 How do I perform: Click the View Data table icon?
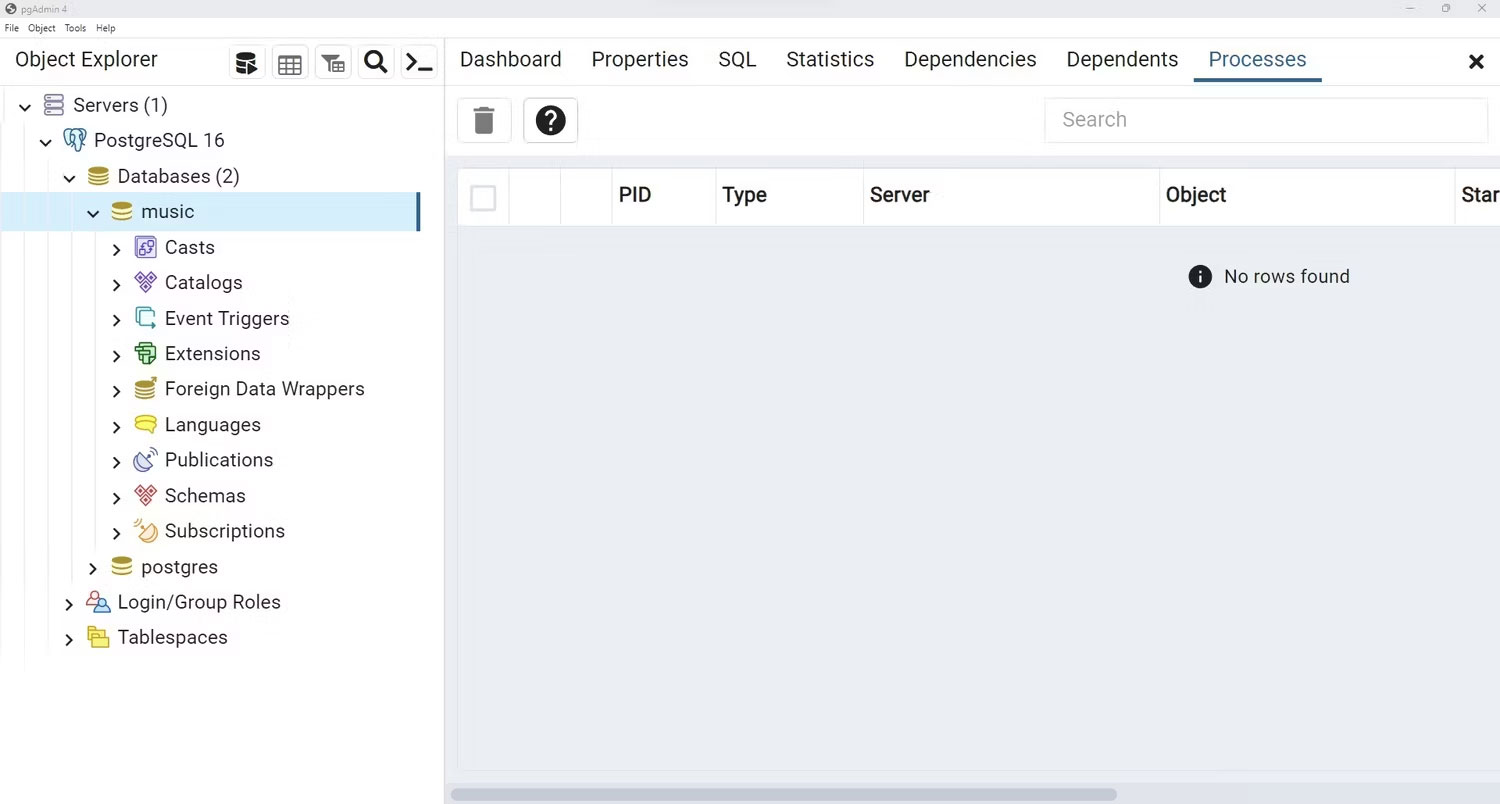click(x=290, y=64)
